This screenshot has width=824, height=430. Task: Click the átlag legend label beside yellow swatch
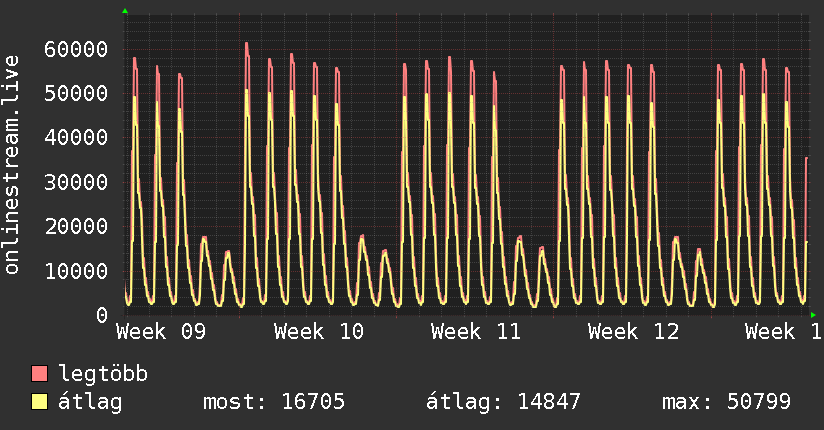[x=90, y=402]
